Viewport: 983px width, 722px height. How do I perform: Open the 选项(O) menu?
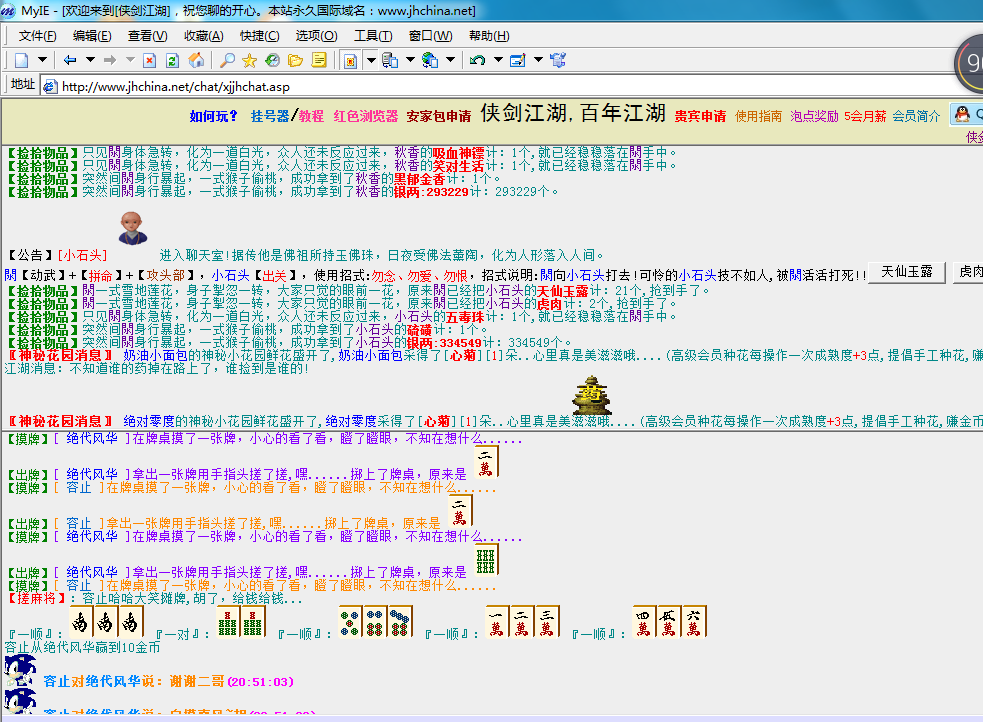pos(317,36)
